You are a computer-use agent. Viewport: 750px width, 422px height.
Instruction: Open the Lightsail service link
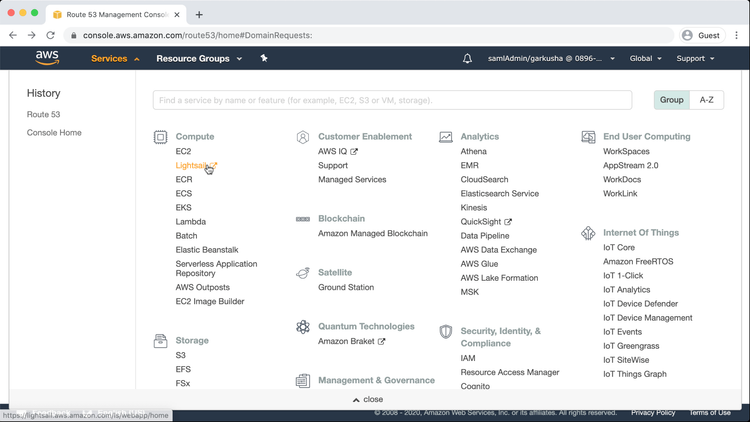pos(191,166)
